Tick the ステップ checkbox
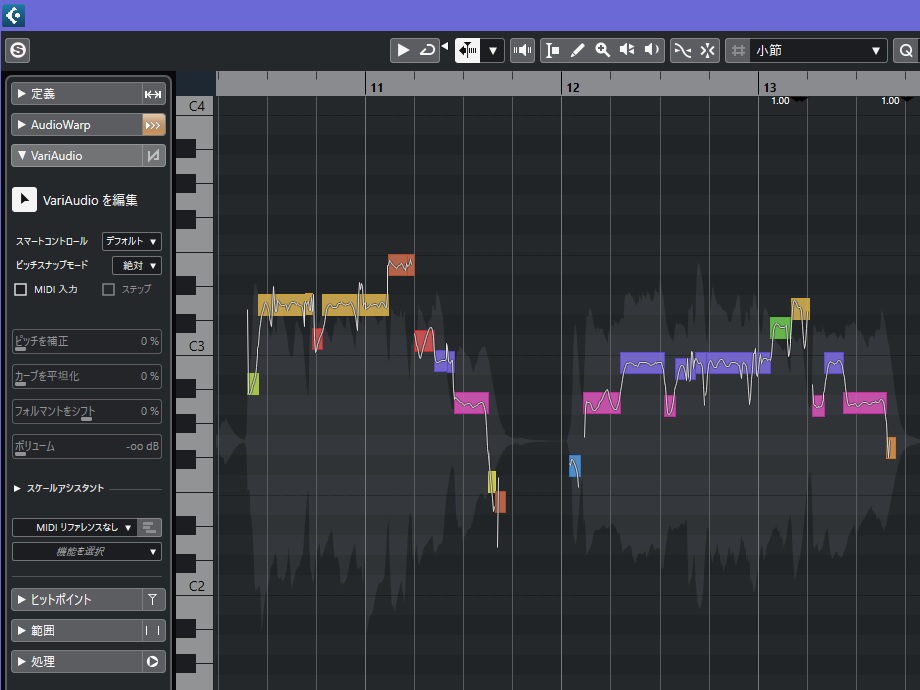This screenshot has width=920, height=690. tap(109, 289)
